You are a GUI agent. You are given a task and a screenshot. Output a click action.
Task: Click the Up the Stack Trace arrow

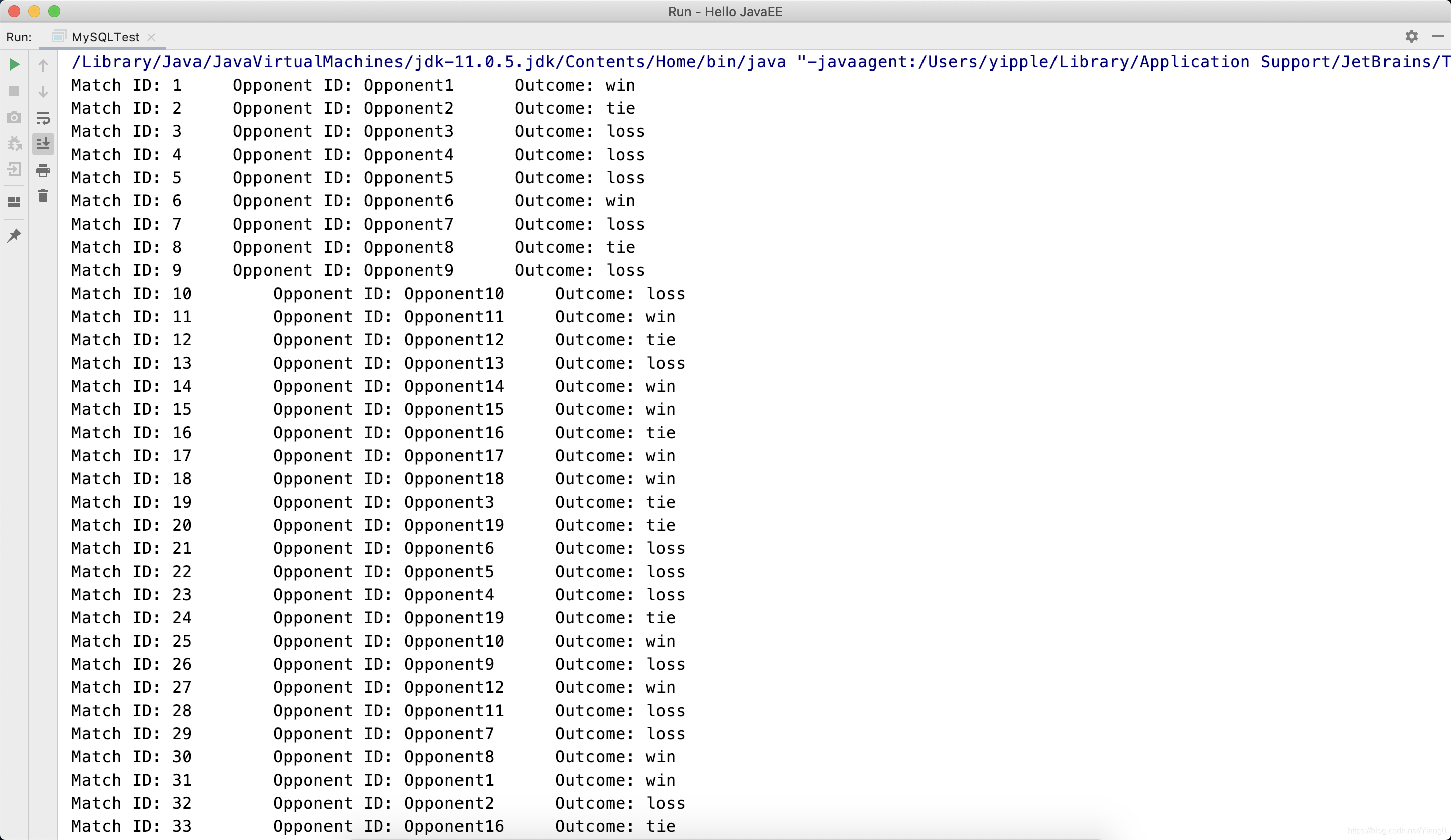tap(43, 65)
